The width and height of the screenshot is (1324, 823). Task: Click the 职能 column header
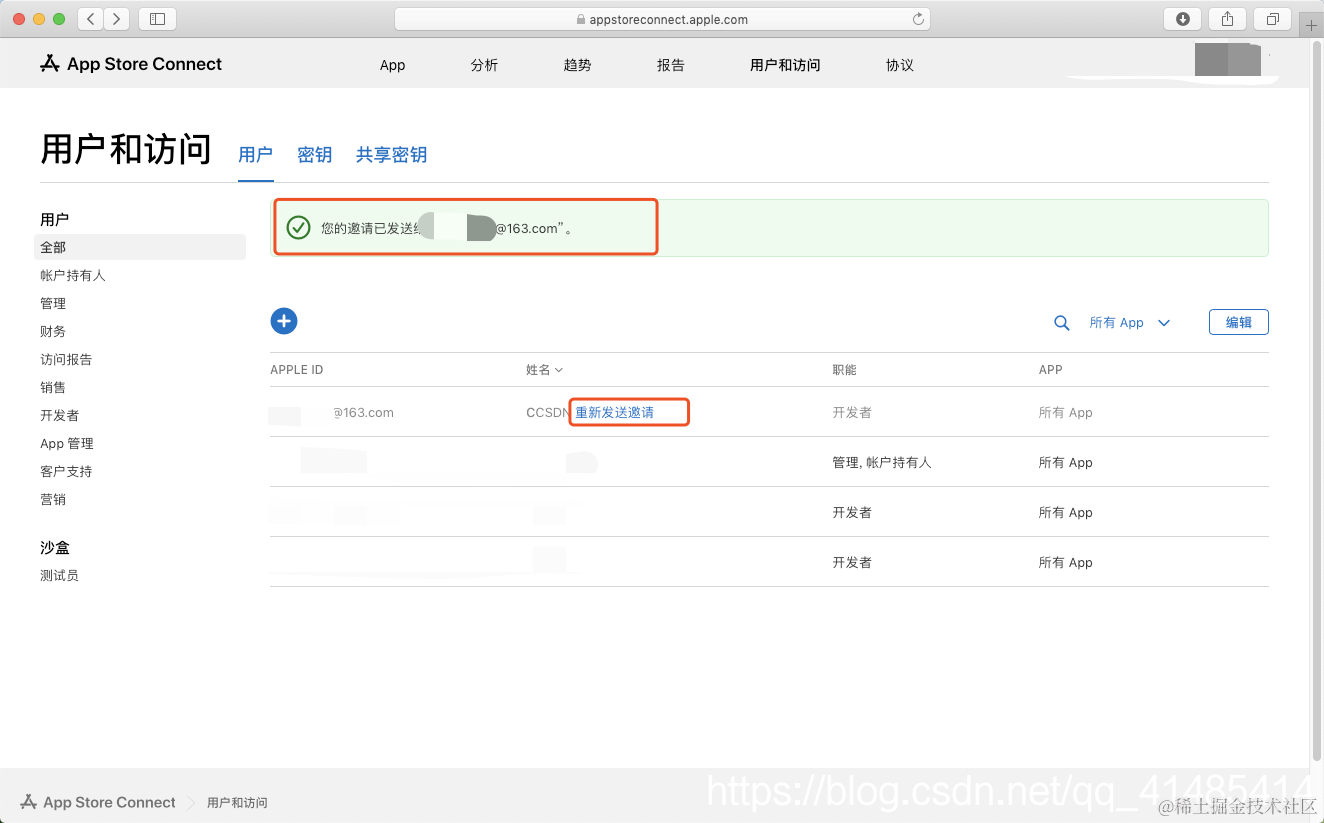point(845,370)
